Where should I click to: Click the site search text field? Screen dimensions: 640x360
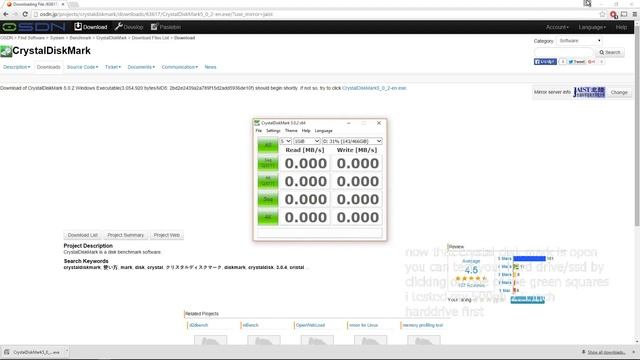pyautogui.click(x=564, y=52)
